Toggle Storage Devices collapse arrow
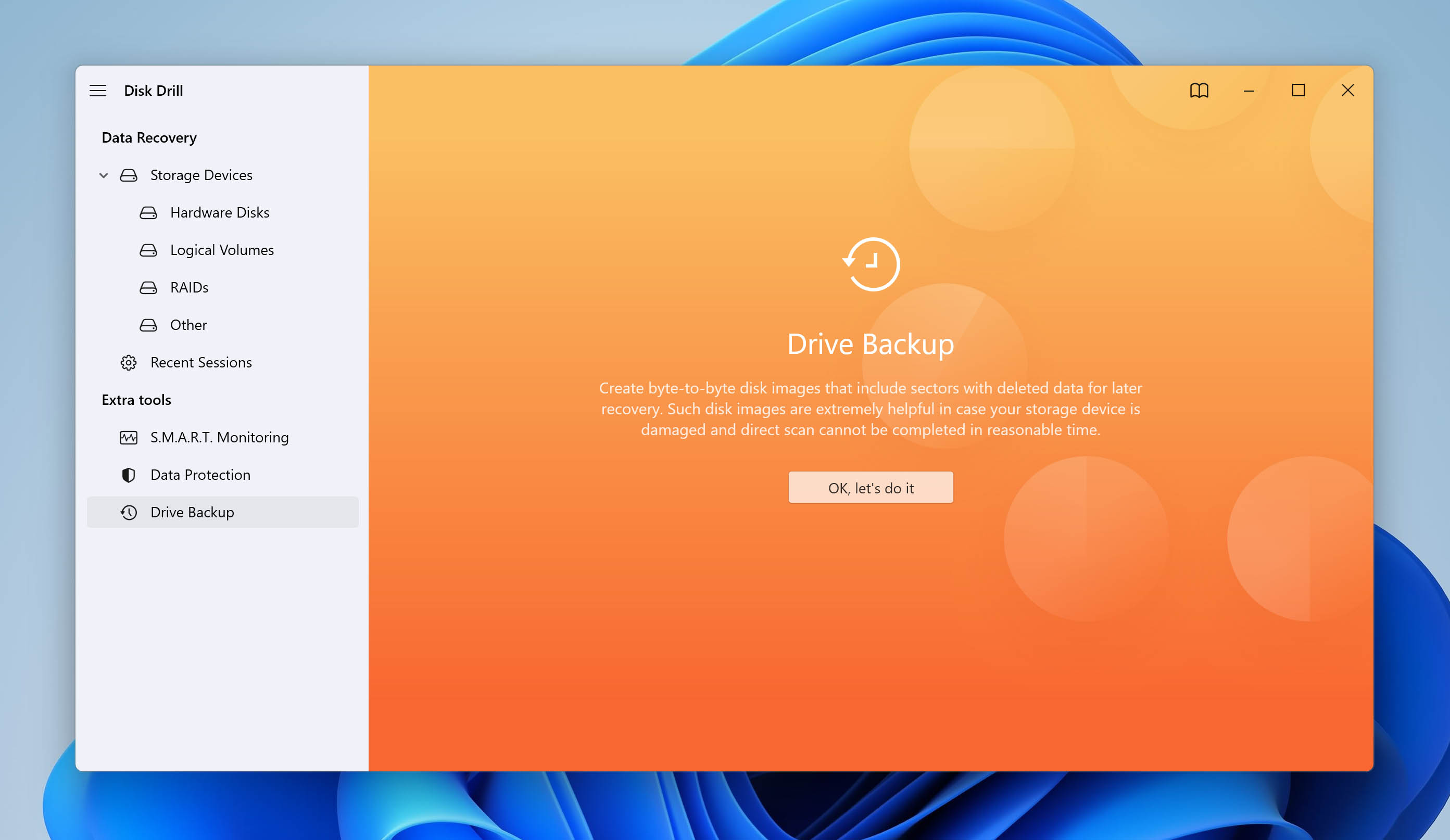 (x=102, y=175)
